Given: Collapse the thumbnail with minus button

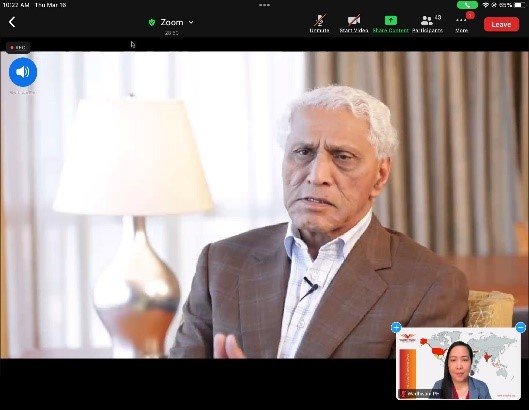Looking at the screenshot, I should [521, 327].
